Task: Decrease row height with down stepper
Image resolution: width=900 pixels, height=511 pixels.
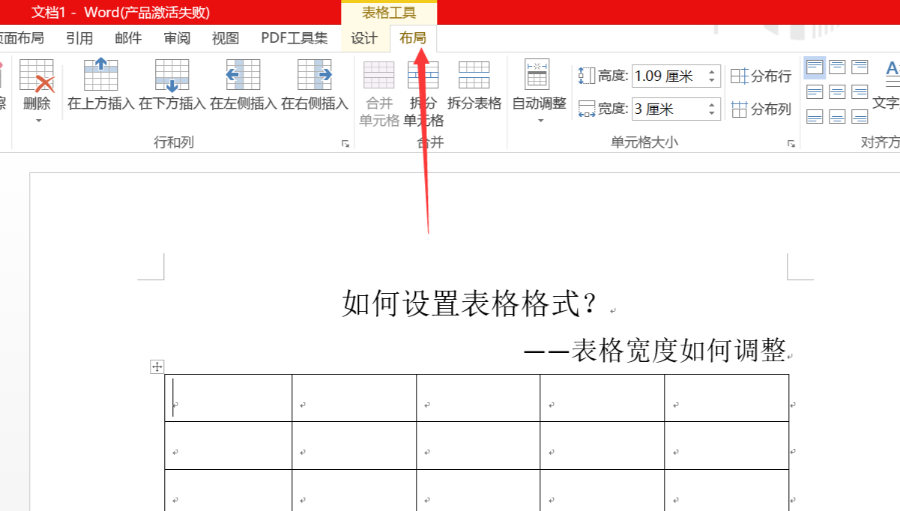Action: pyautogui.click(x=712, y=81)
